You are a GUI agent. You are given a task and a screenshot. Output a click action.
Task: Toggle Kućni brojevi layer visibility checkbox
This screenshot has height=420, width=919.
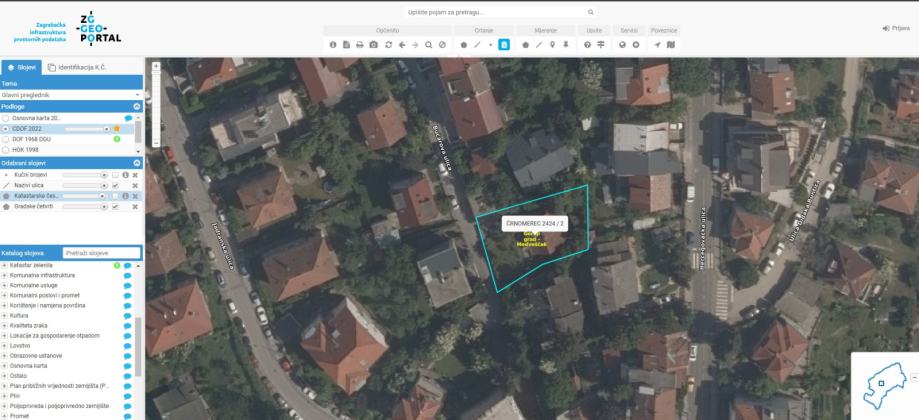point(115,175)
